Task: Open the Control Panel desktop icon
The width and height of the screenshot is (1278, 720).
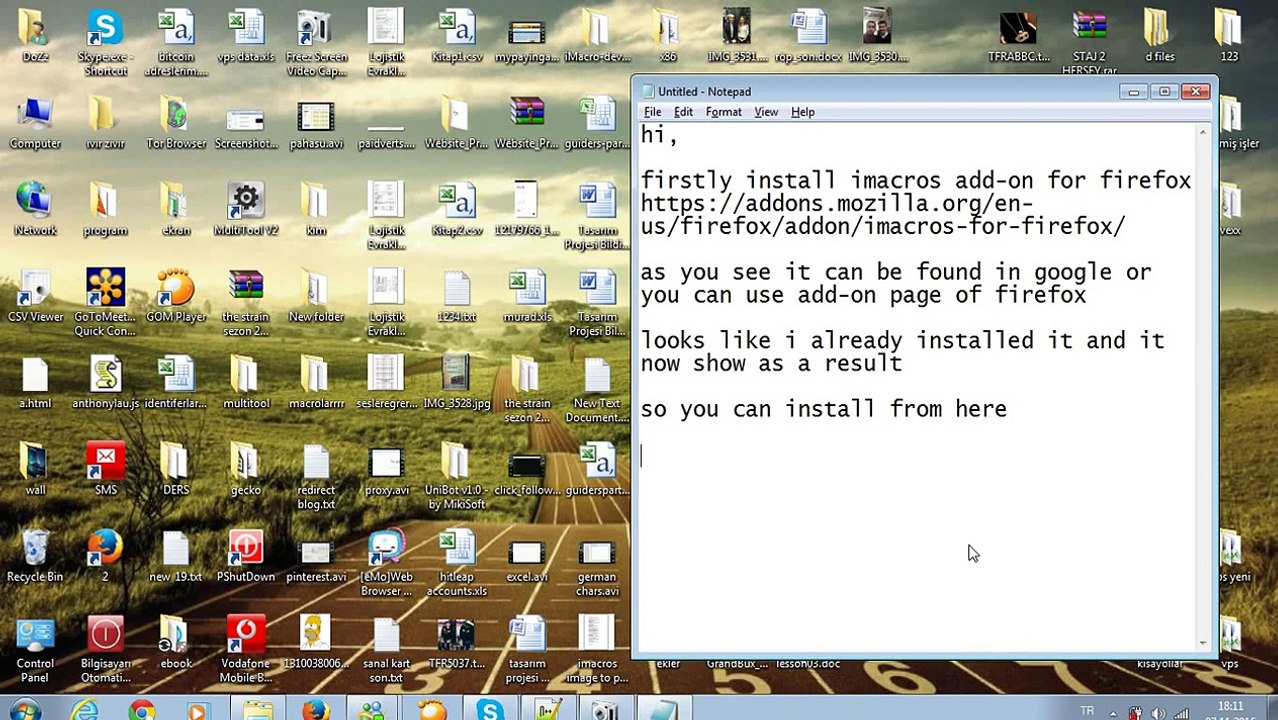Action: pyautogui.click(x=35, y=650)
